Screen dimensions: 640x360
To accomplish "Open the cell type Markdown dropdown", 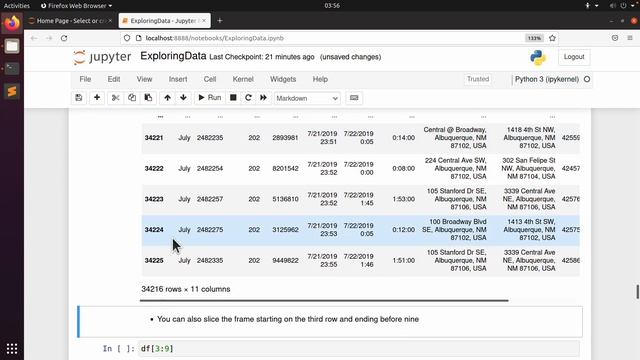I will [307, 98].
